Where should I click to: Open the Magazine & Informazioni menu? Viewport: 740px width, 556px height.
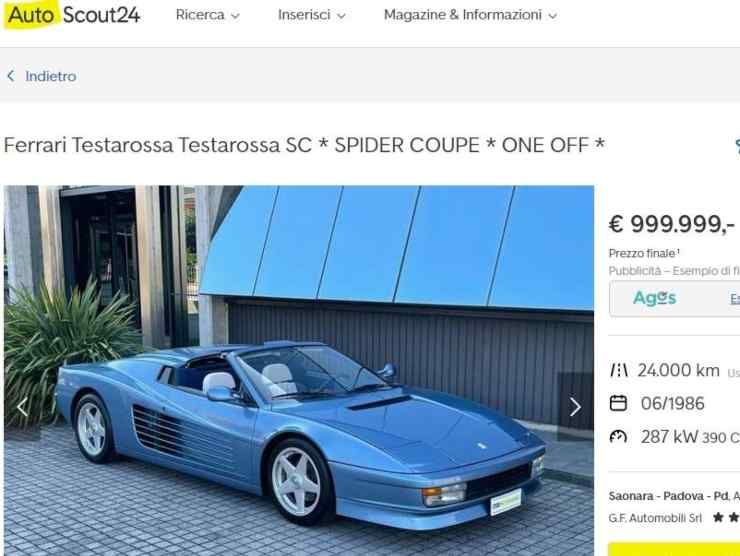click(462, 15)
